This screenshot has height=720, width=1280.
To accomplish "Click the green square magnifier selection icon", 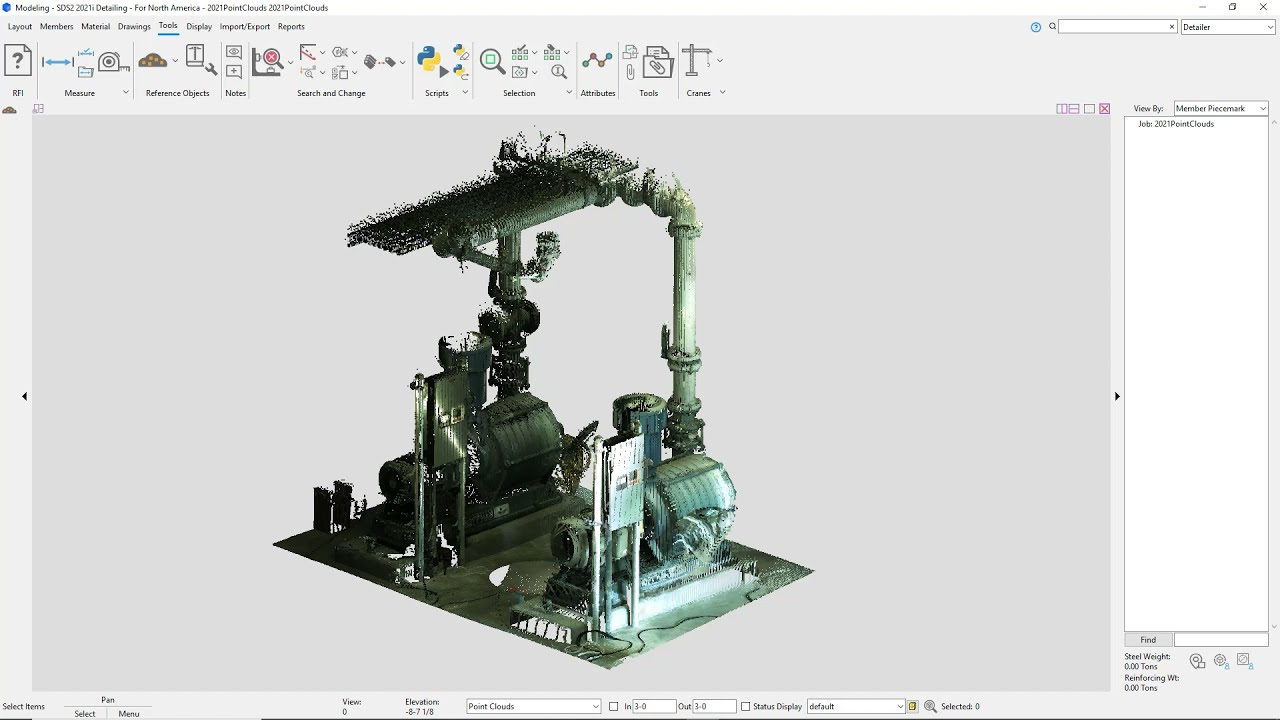I will point(492,61).
